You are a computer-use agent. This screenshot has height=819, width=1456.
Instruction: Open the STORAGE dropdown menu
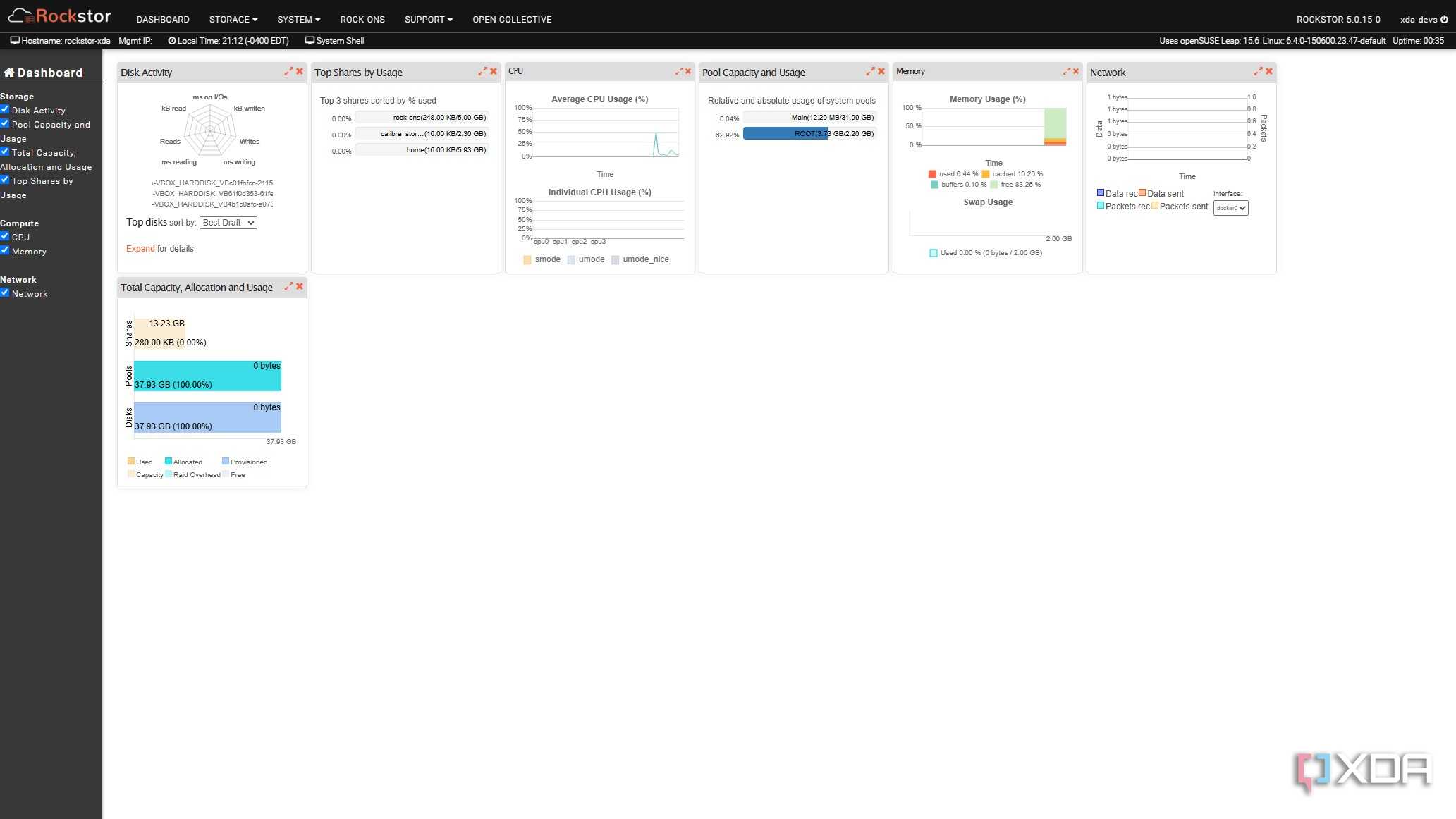(x=233, y=20)
